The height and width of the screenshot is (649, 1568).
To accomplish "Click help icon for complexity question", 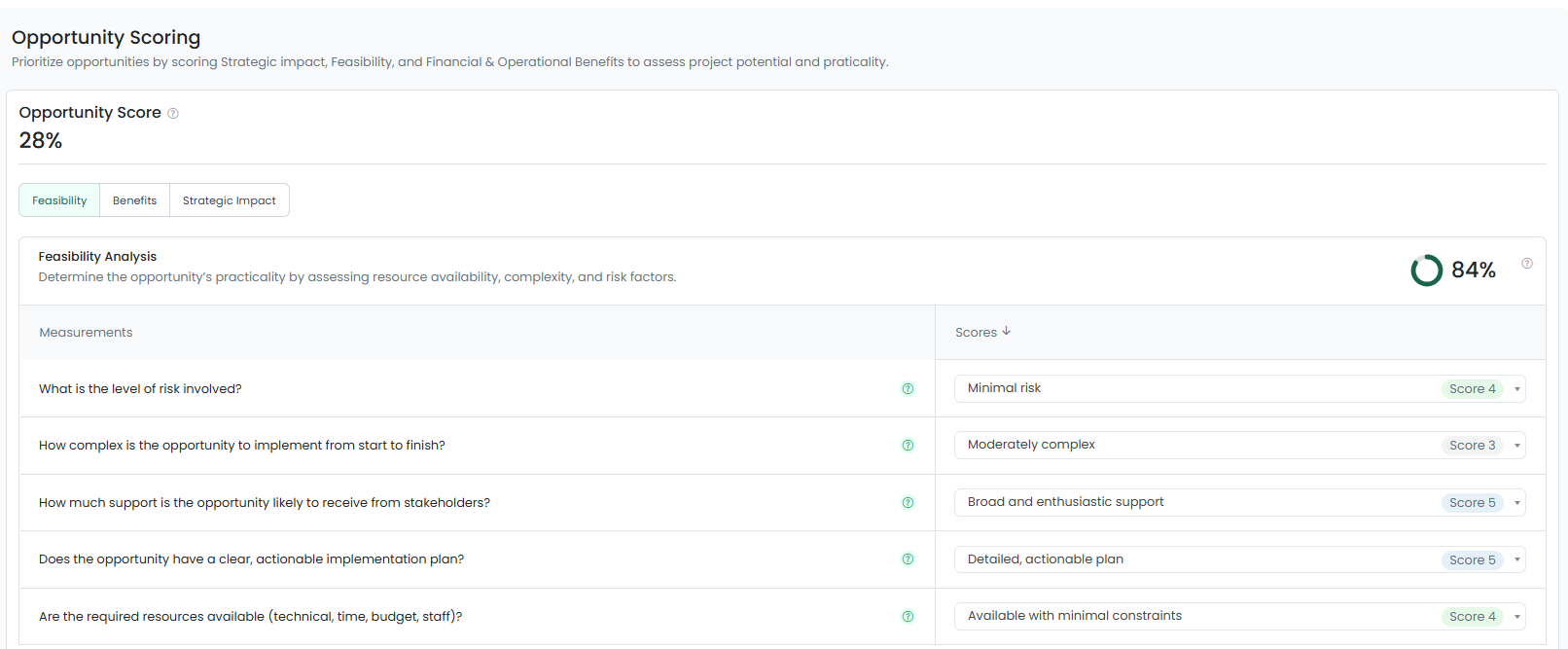I will tap(908, 446).
